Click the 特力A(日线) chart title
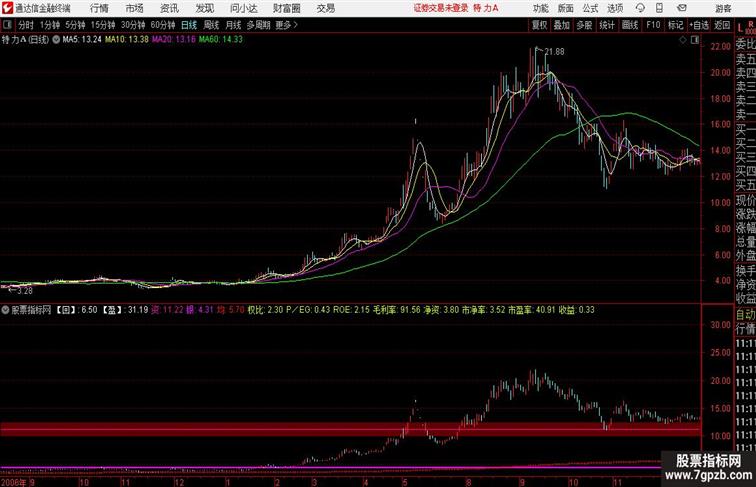 click(25, 40)
